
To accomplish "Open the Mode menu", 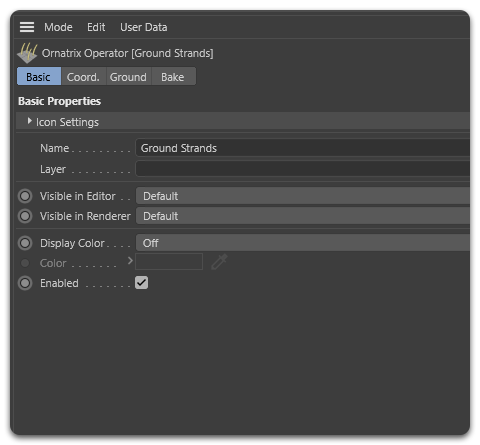I will pos(58,27).
